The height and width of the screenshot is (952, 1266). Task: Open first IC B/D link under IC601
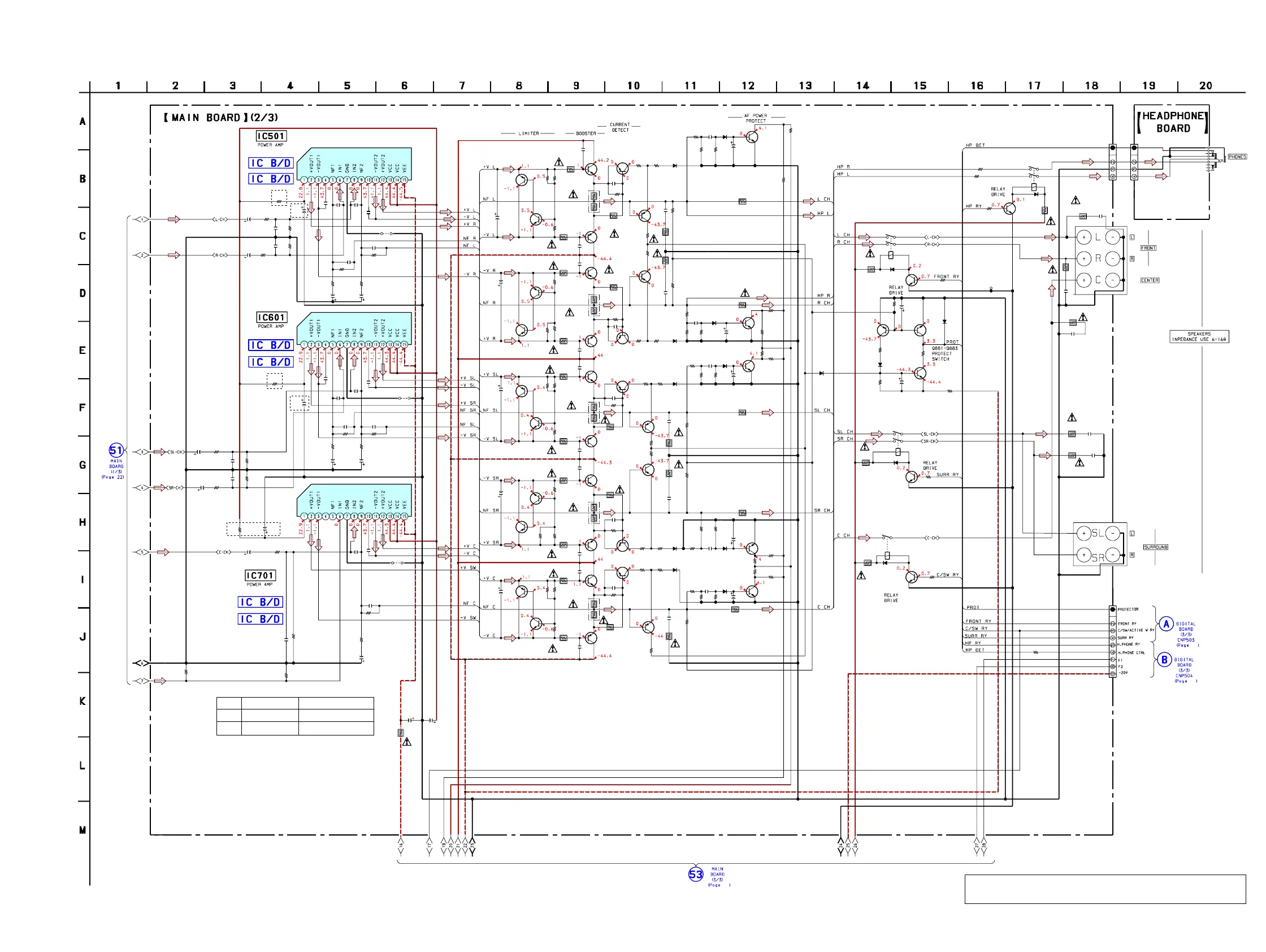coord(271,345)
